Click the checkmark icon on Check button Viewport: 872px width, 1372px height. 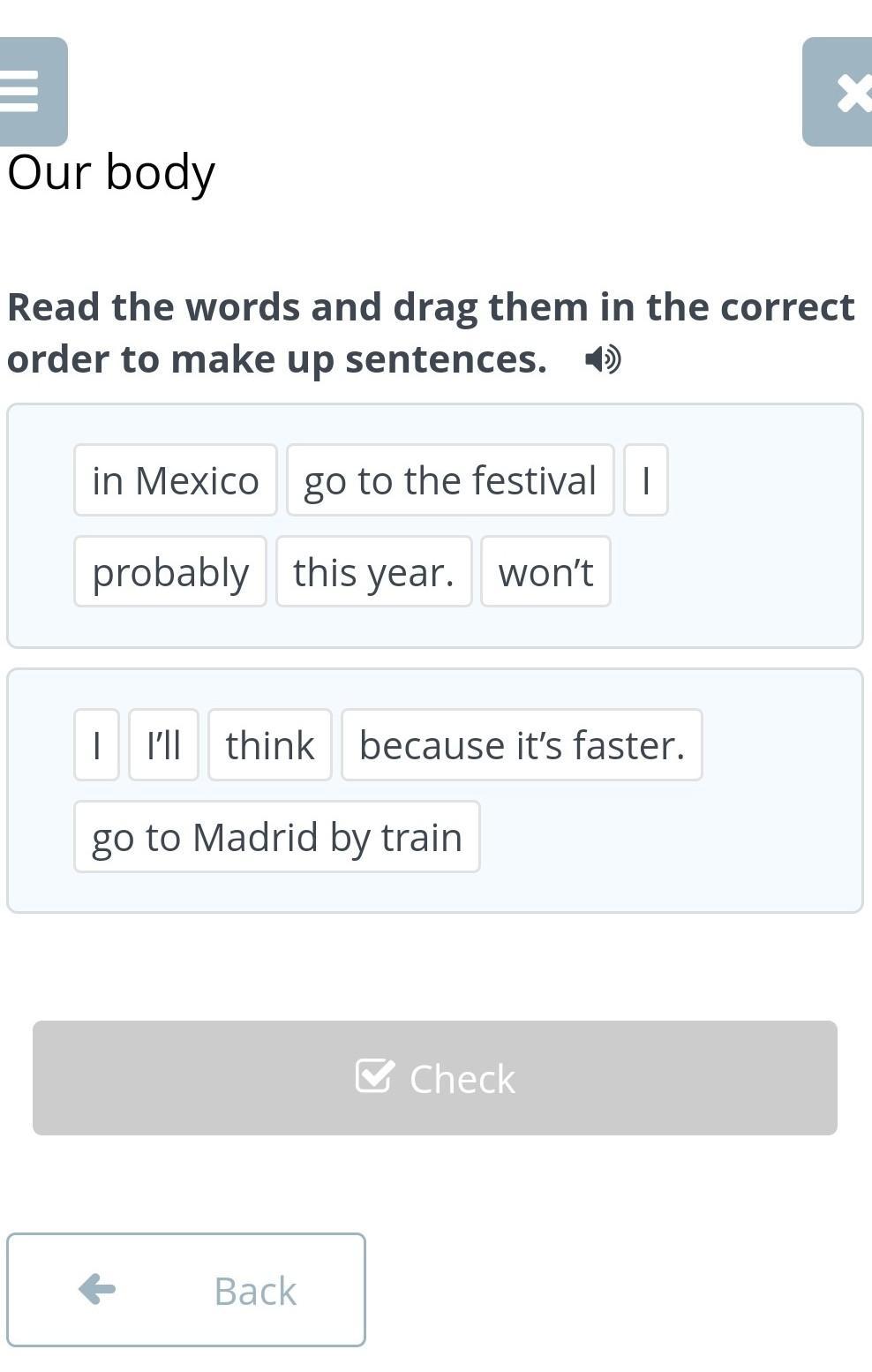(374, 1076)
